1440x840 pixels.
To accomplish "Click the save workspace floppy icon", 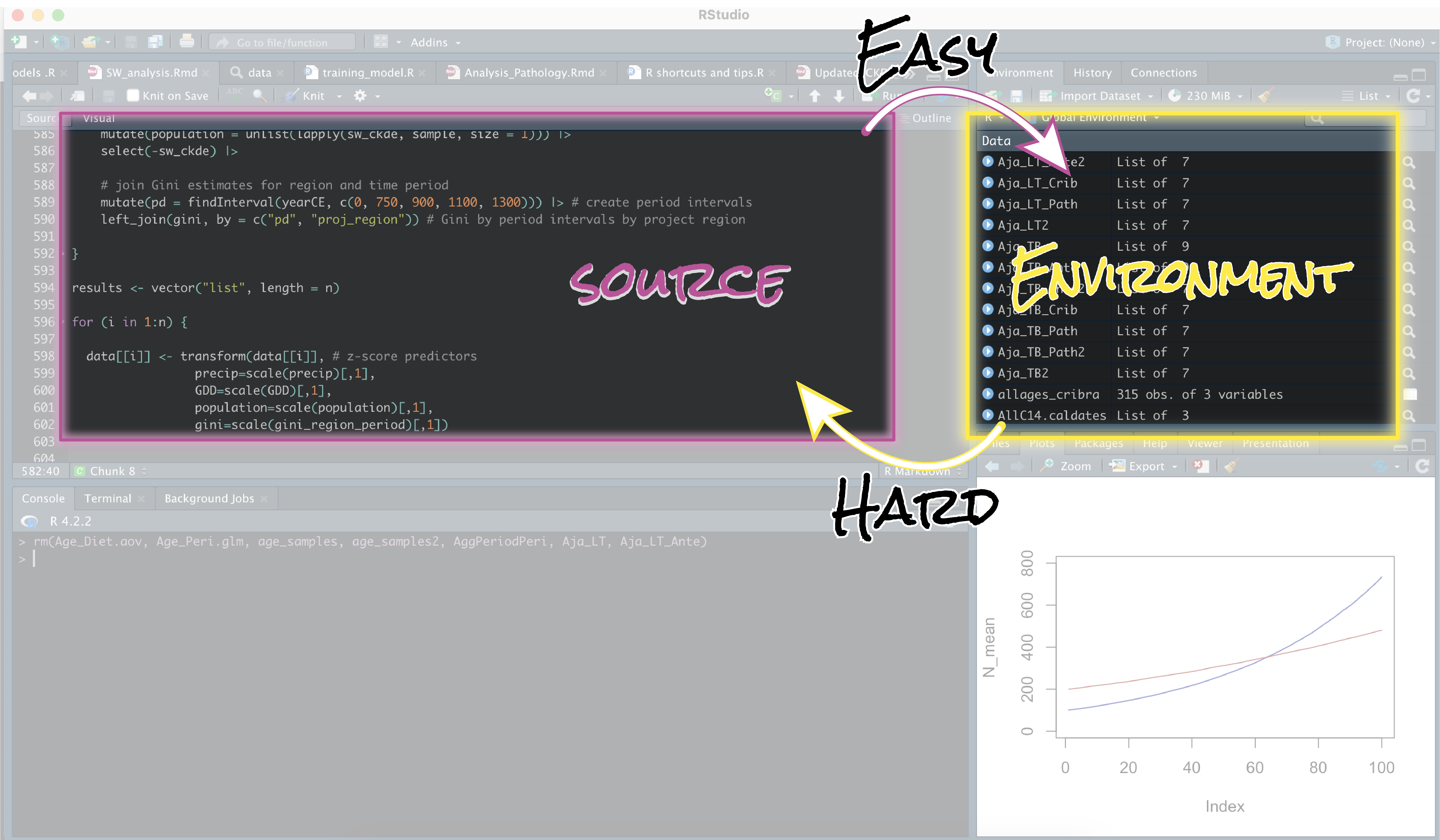I will [1016, 96].
